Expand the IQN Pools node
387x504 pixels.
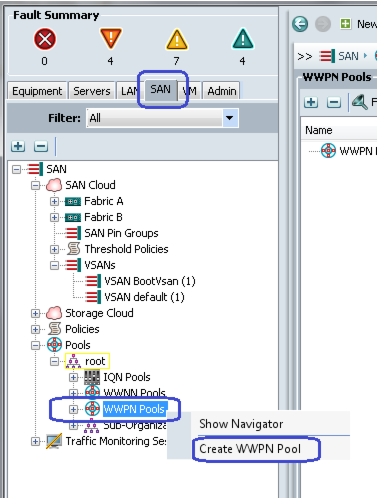tap(73, 377)
